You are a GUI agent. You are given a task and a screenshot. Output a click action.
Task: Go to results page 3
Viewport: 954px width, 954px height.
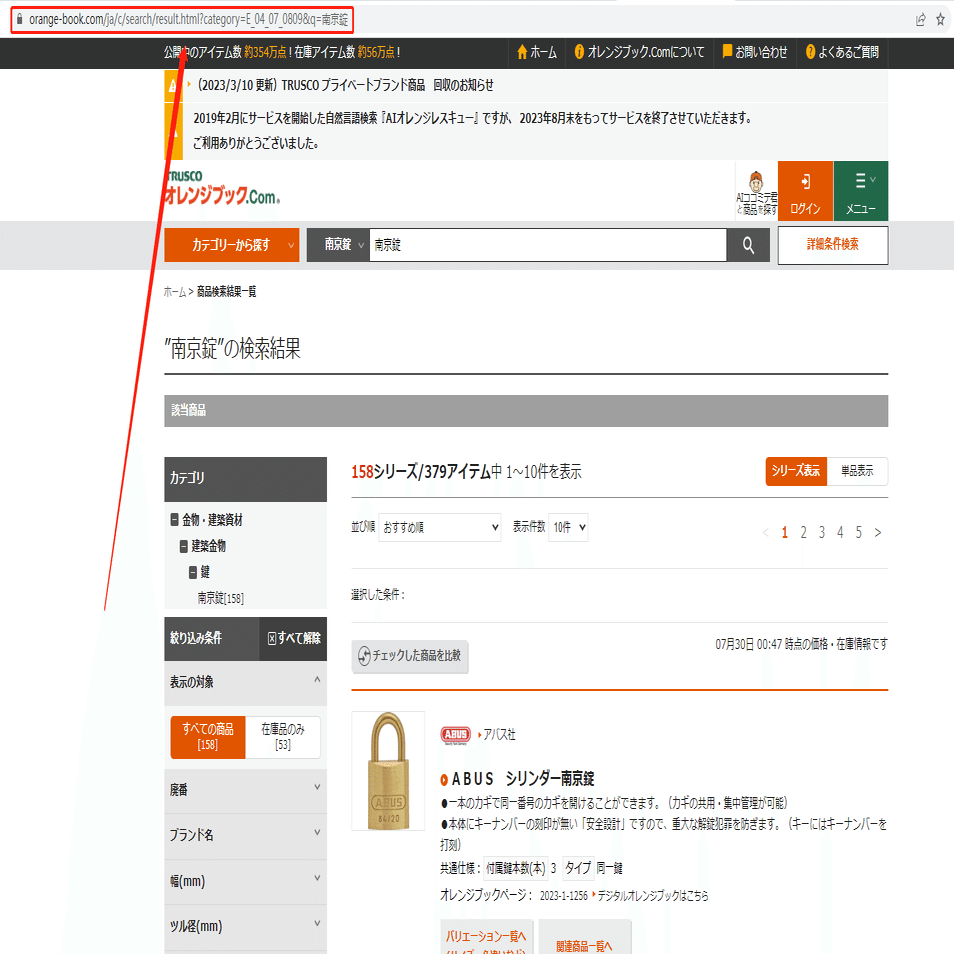[821, 533]
